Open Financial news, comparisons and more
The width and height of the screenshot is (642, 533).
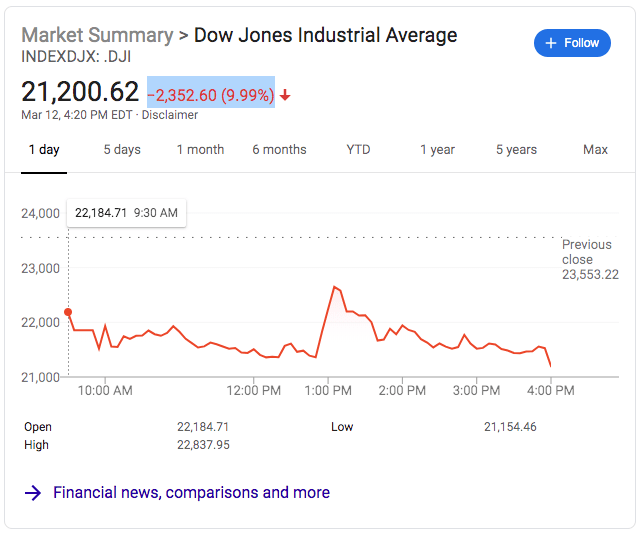coord(191,492)
